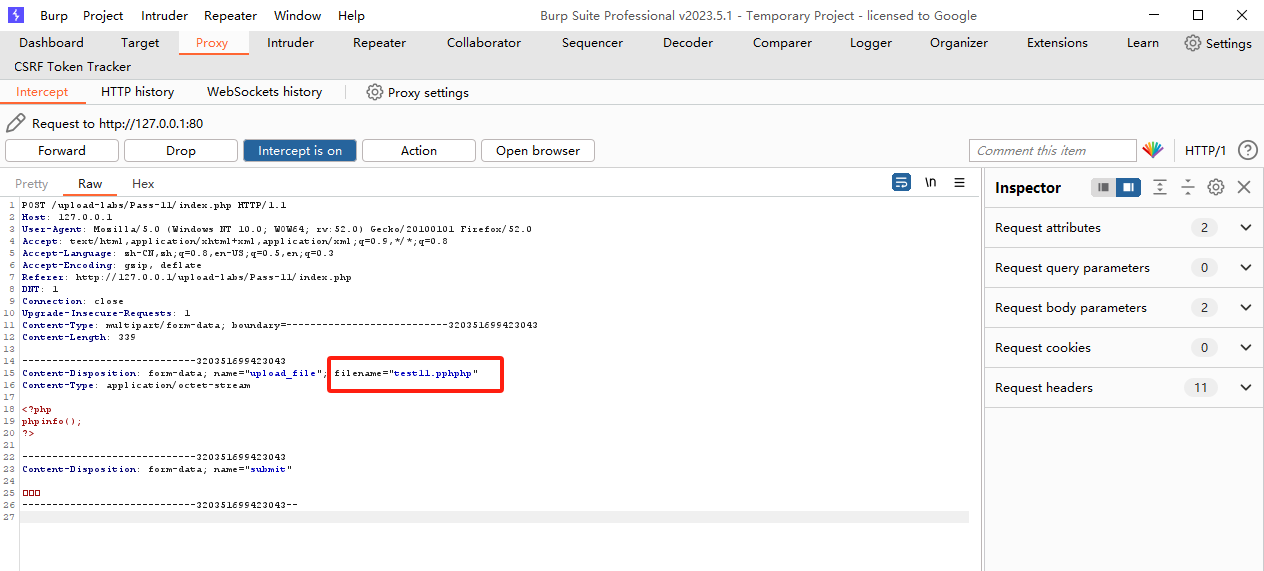Click the Request headers count badge 11

point(1200,388)
